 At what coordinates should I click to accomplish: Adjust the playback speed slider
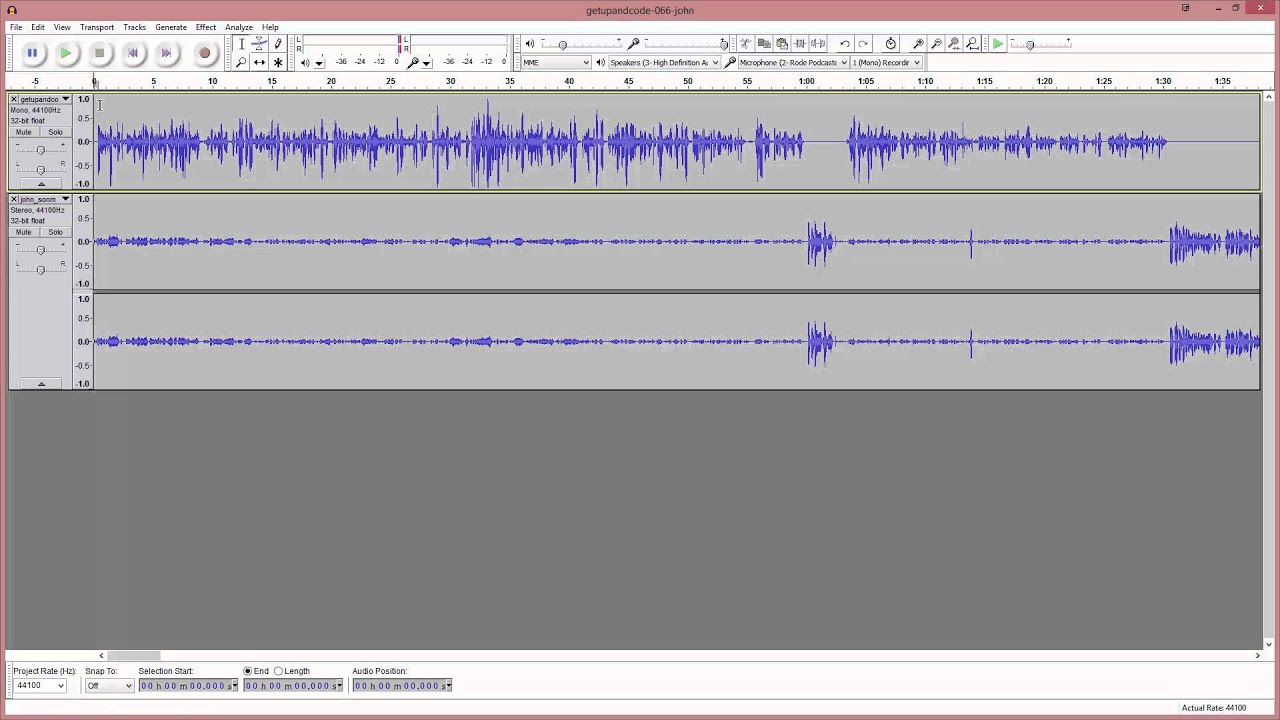pyautogui.click(x=1040, y=44)
